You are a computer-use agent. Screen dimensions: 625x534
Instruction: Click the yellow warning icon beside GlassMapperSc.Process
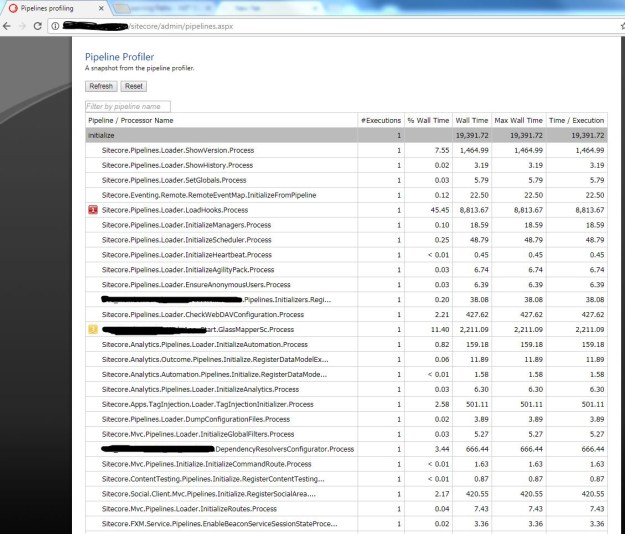point(92,329)
